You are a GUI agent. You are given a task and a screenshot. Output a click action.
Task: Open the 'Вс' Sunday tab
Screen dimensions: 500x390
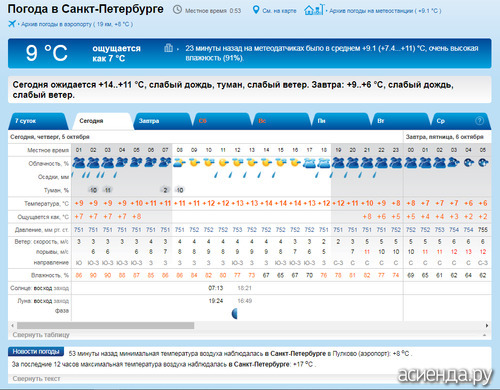click(x=282, y=121)
